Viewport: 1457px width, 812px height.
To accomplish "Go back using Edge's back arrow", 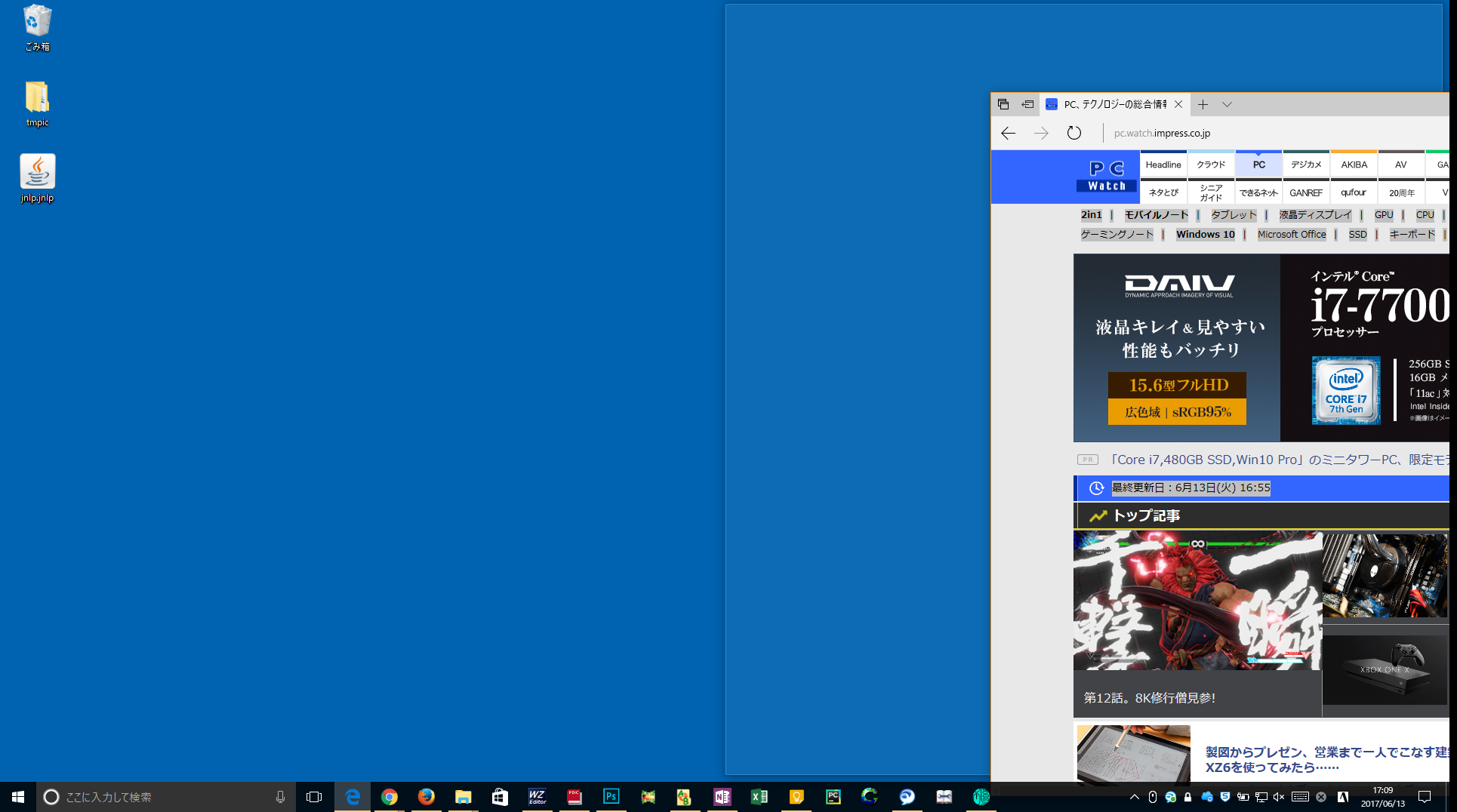I will 1008,133.
